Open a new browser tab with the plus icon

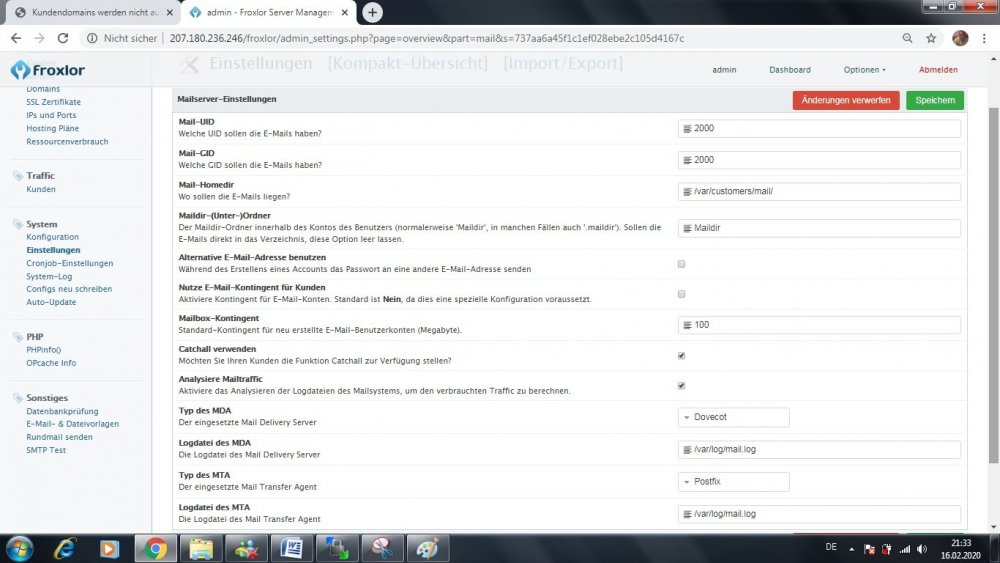click(x=372, y=12)
